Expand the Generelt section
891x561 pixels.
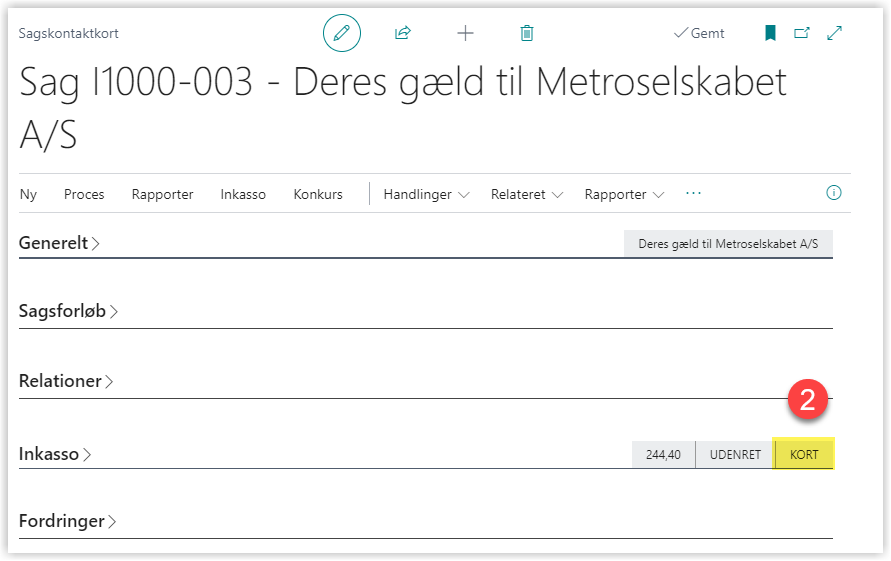point(59,243)
